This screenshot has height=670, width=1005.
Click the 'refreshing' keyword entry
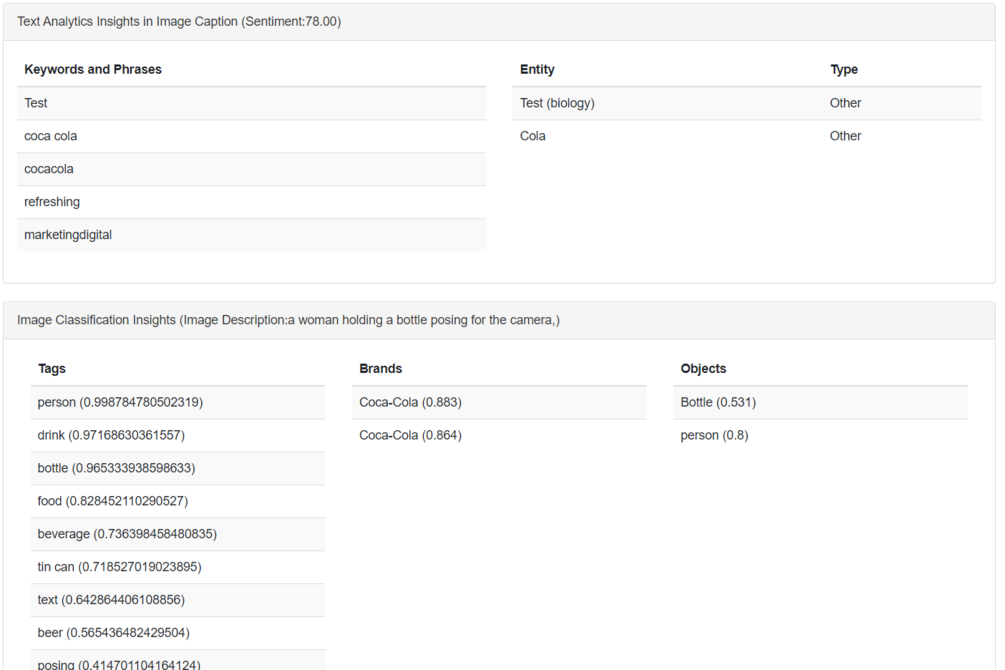point(52,202)
